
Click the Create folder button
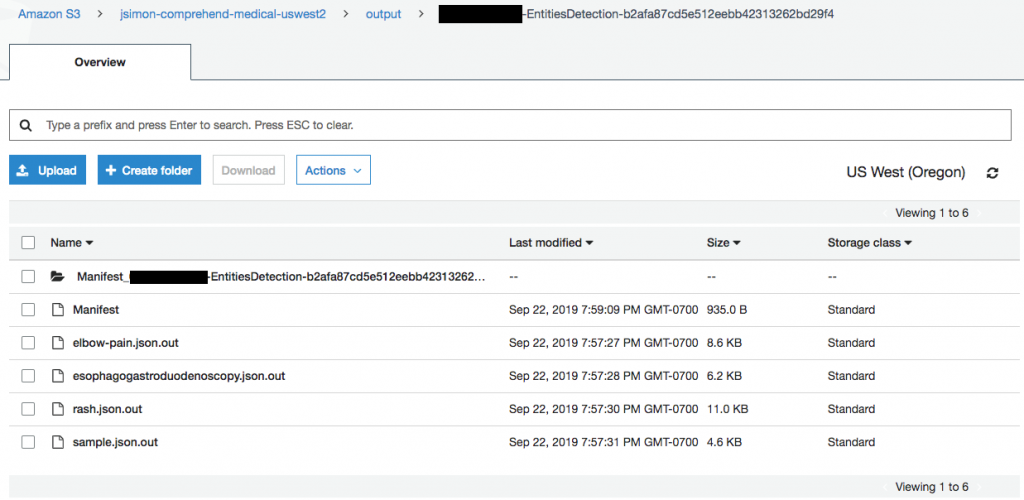[149, 170]
